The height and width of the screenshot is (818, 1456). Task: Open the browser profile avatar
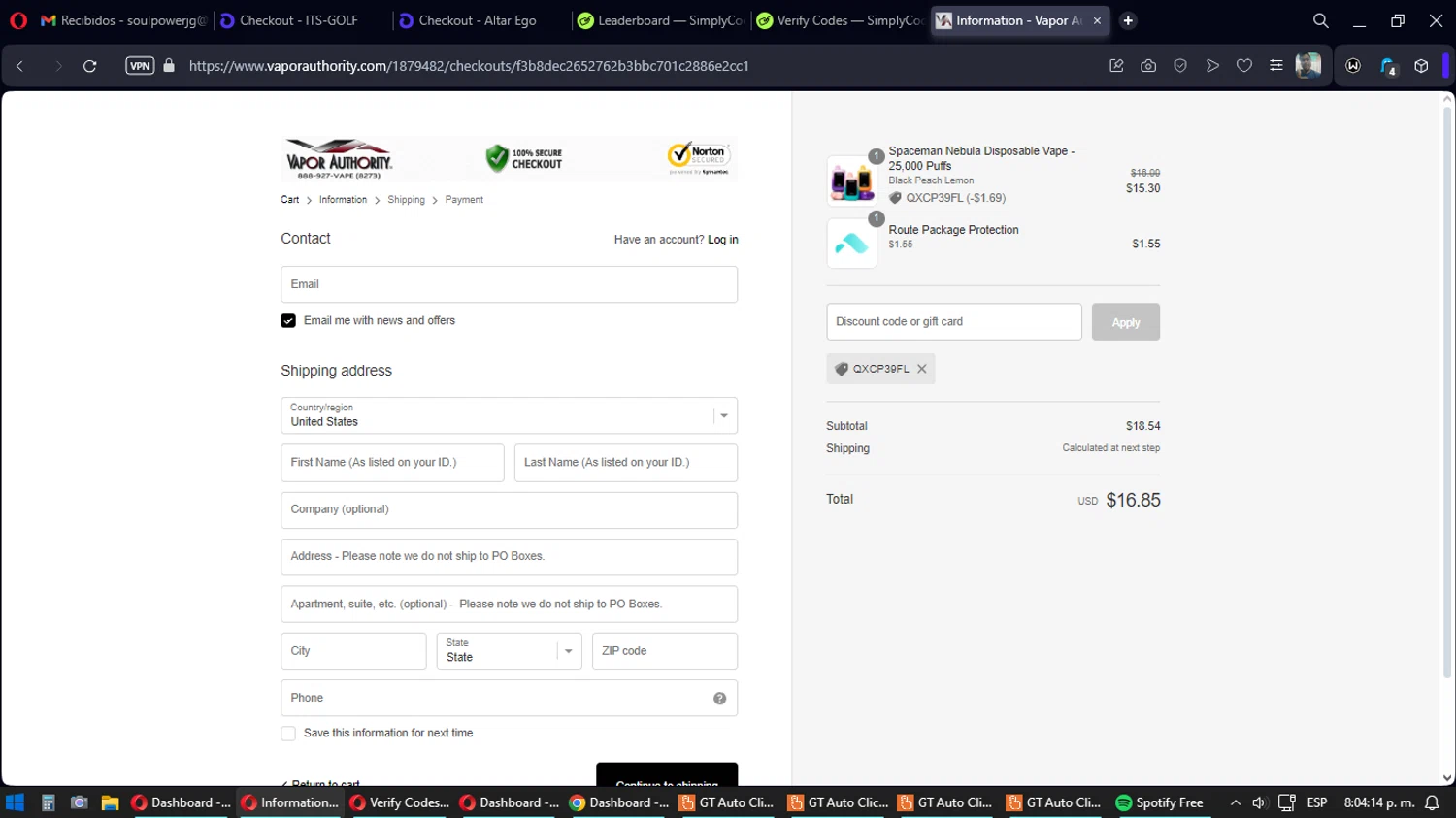(x=1308, y=66)
